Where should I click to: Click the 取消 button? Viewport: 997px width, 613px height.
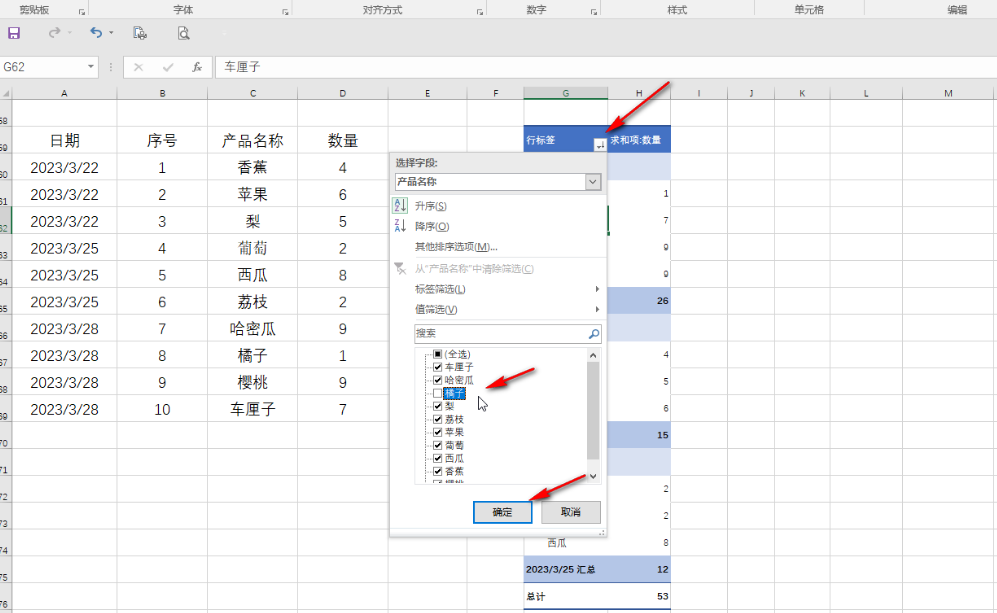[x=570, y=512]
